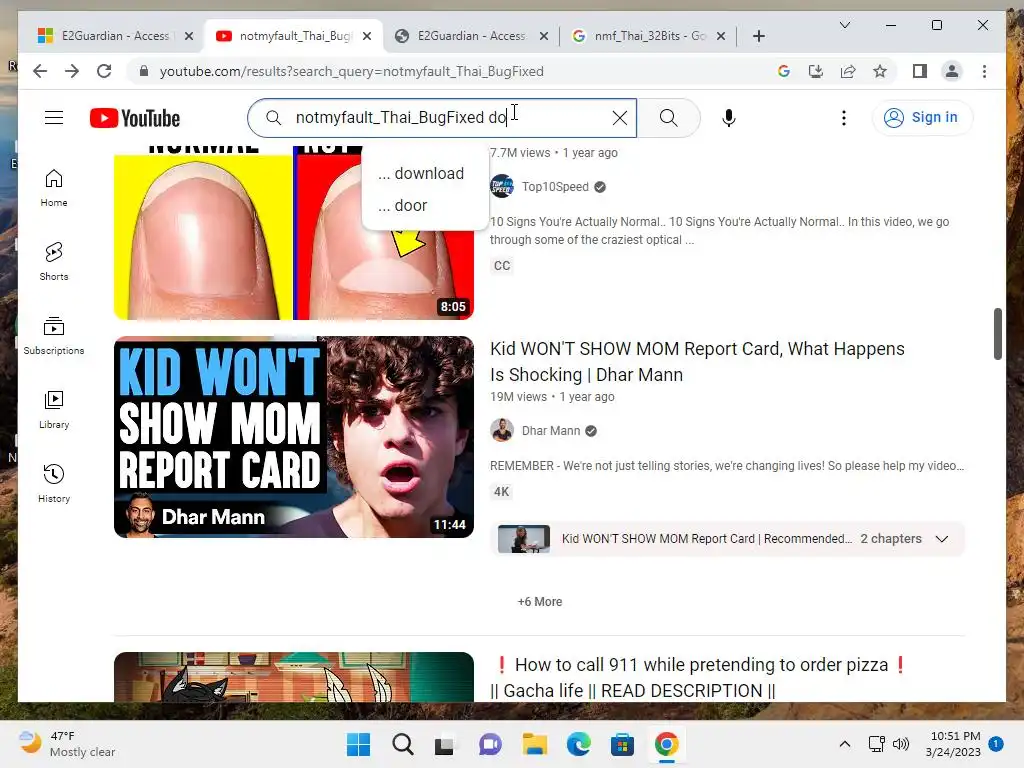
Task: Open the Kid Won't Show Mom thumbnail
Action: (x=294, y=437)
